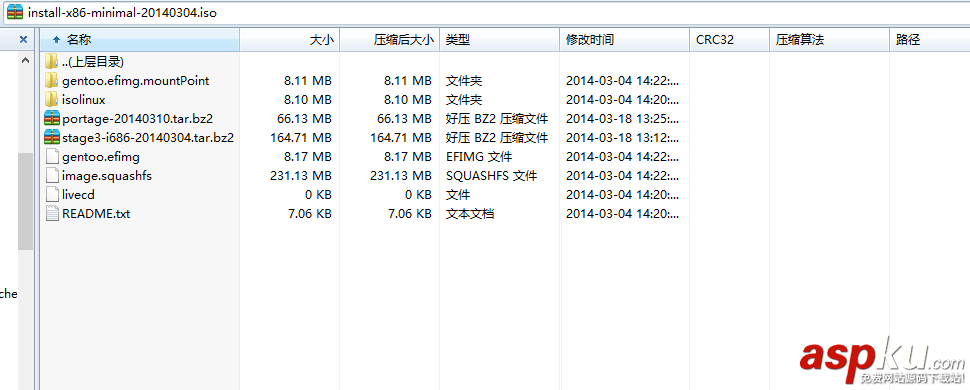The image size is (970, 390).
Task: Click the EFIMG 文件 type cell
Action: point(479,157)
